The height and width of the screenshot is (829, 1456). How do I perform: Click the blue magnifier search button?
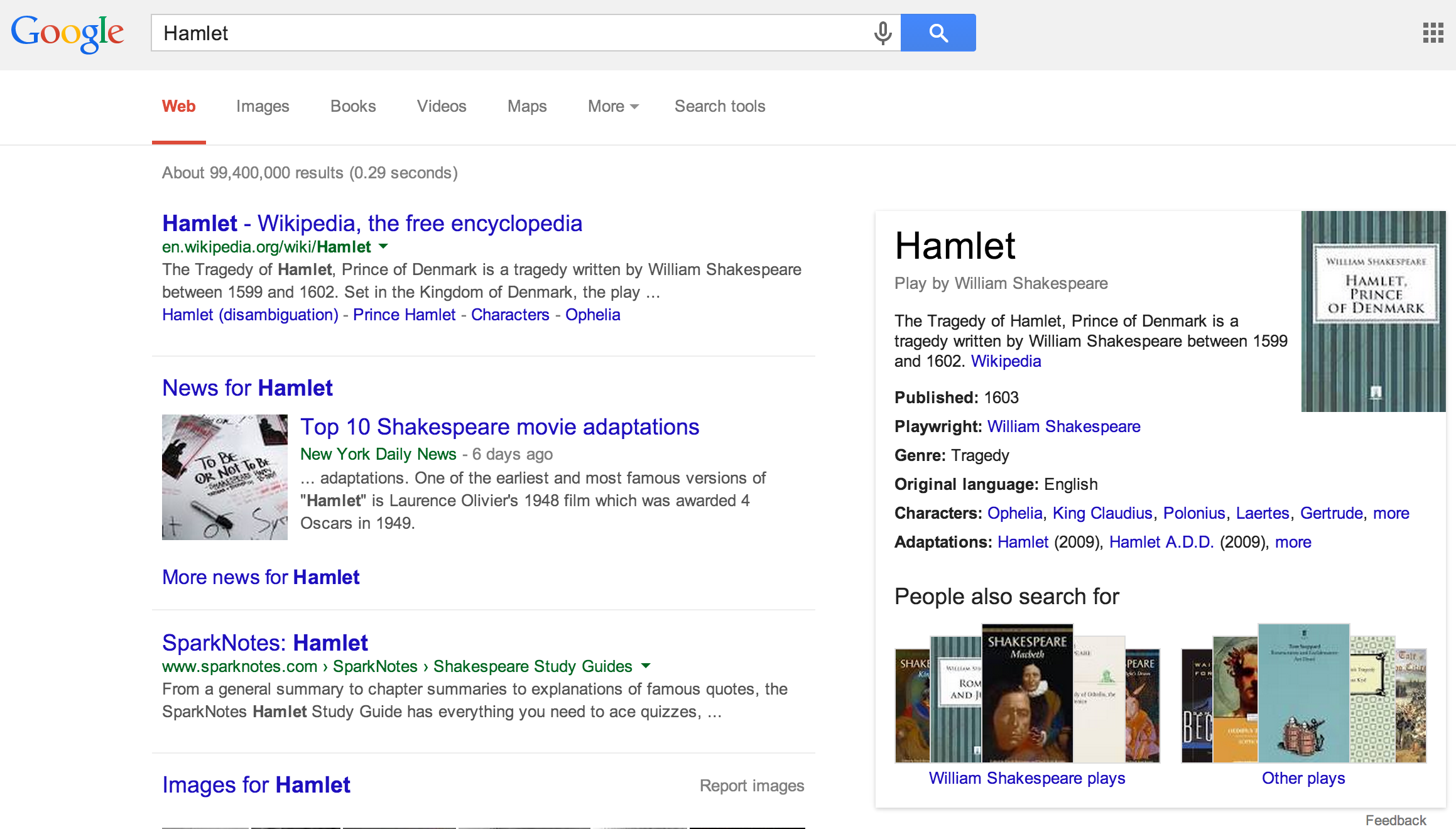click(x=938, y=33)
